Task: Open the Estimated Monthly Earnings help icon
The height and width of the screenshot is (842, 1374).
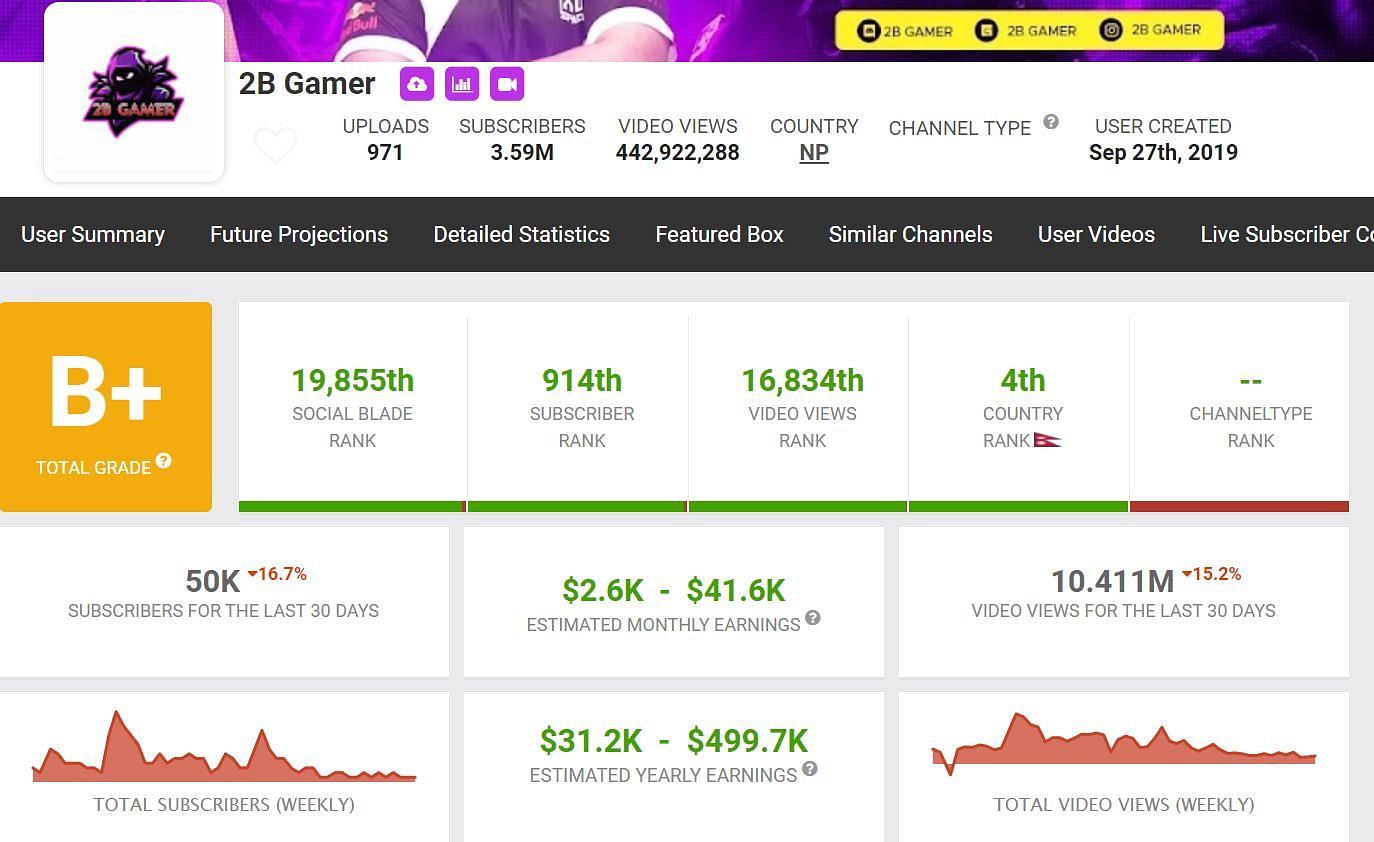Action: click(x=813, y=618)
